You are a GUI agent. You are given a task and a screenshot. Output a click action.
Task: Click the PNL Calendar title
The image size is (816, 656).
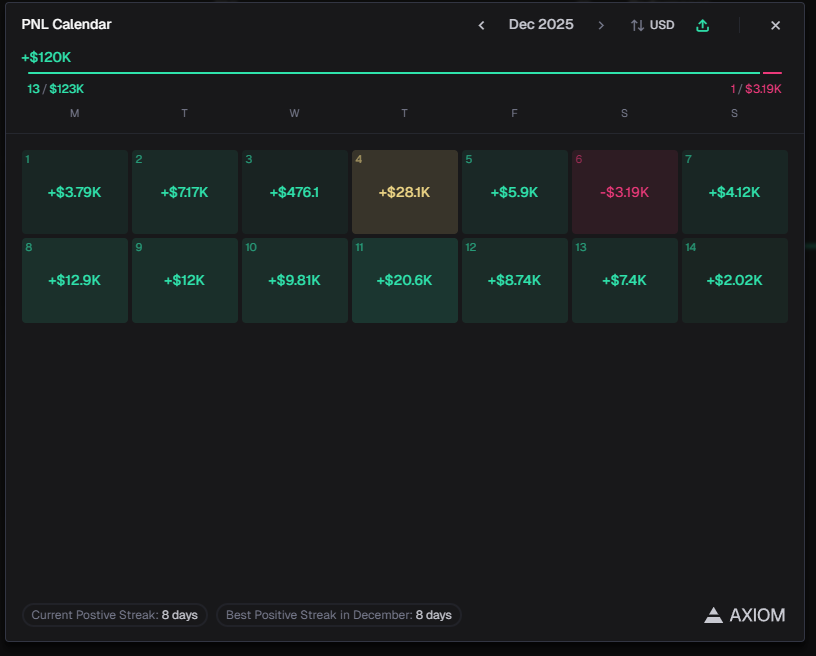[67, 24]
